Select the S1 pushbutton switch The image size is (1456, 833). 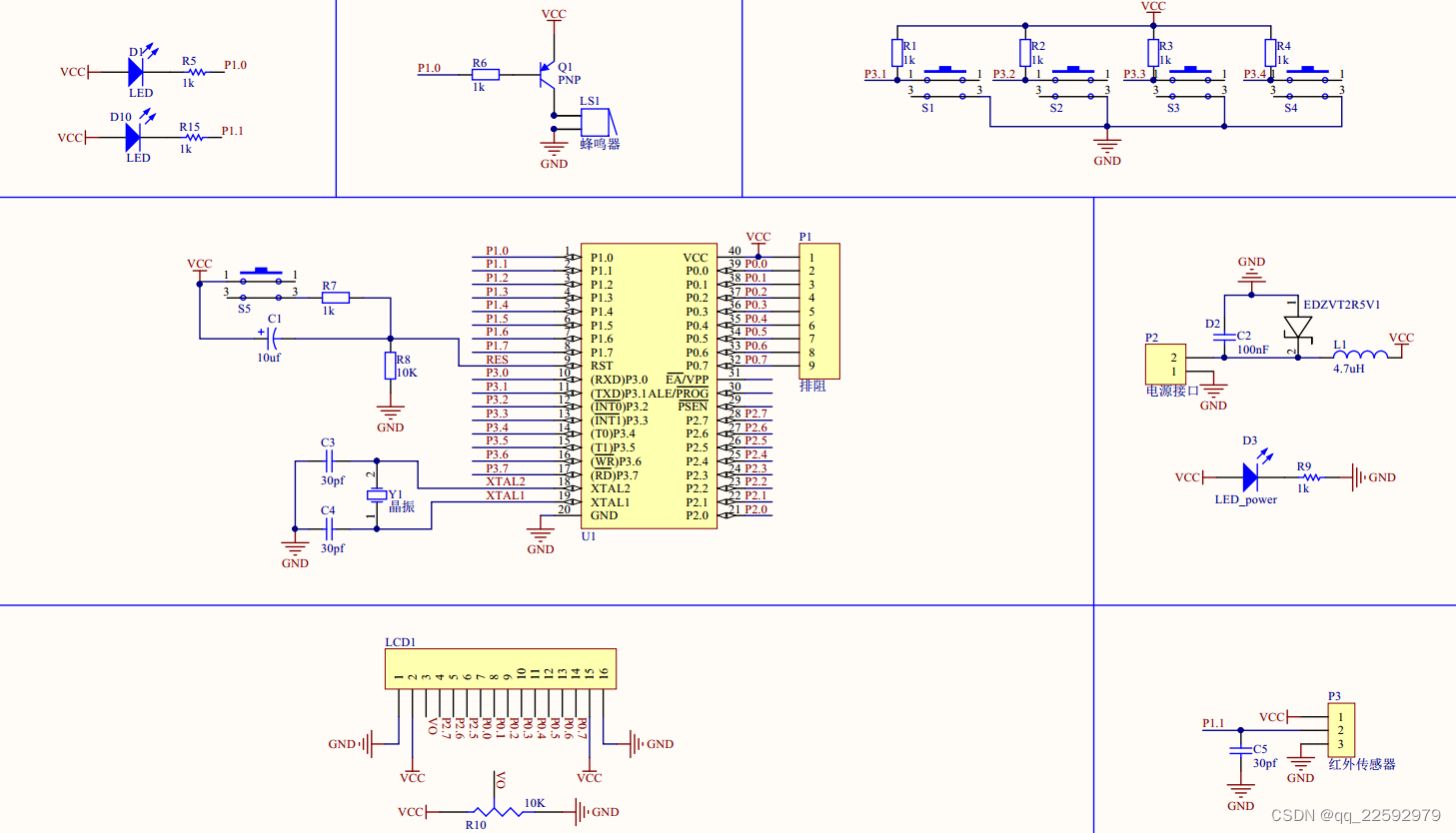pyautogui.click(x=945, y=83)
